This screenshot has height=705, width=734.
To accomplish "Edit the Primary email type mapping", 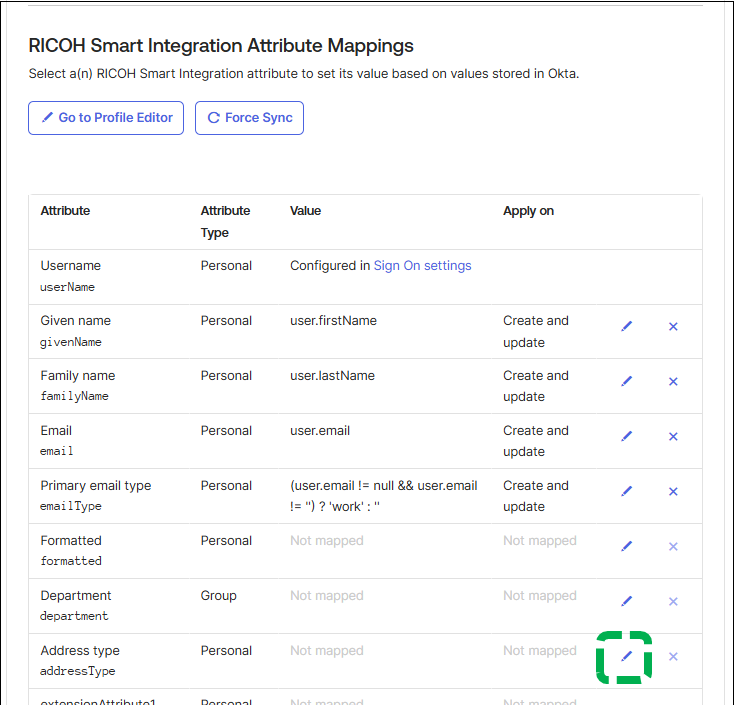I will [x=627, y=492].
